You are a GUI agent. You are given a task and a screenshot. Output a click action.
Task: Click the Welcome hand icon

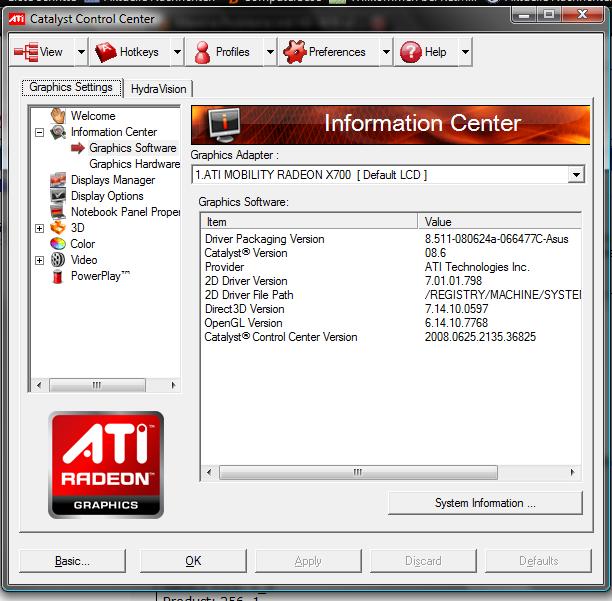click(x=58, y=116)
